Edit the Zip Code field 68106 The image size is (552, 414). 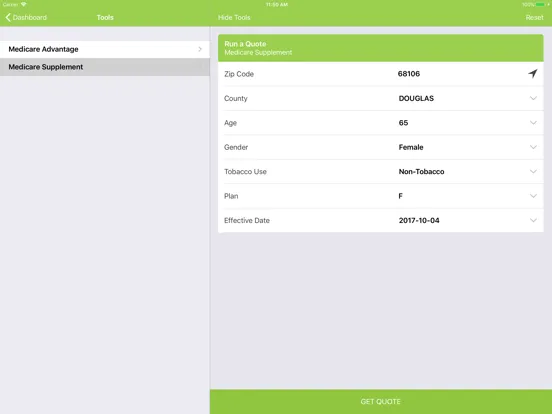(409, 74)
